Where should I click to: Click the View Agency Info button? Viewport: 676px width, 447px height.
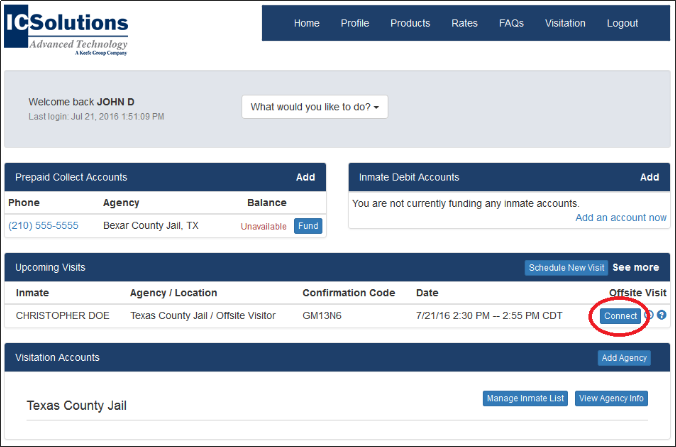tap(611, 398)
